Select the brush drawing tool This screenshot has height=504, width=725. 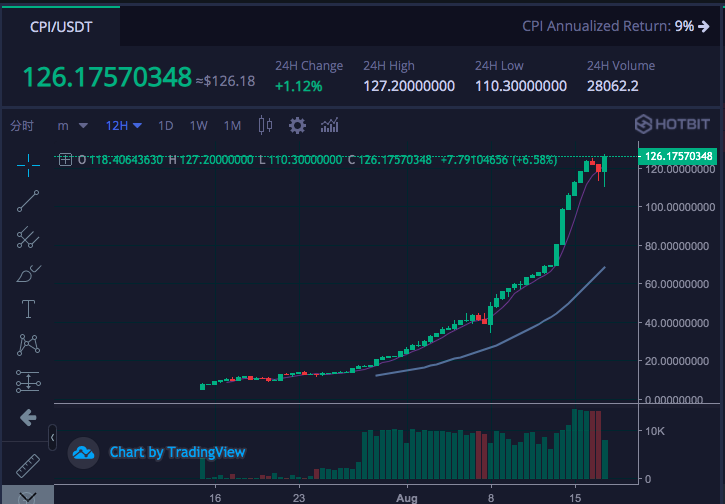(x=28, y=273)
